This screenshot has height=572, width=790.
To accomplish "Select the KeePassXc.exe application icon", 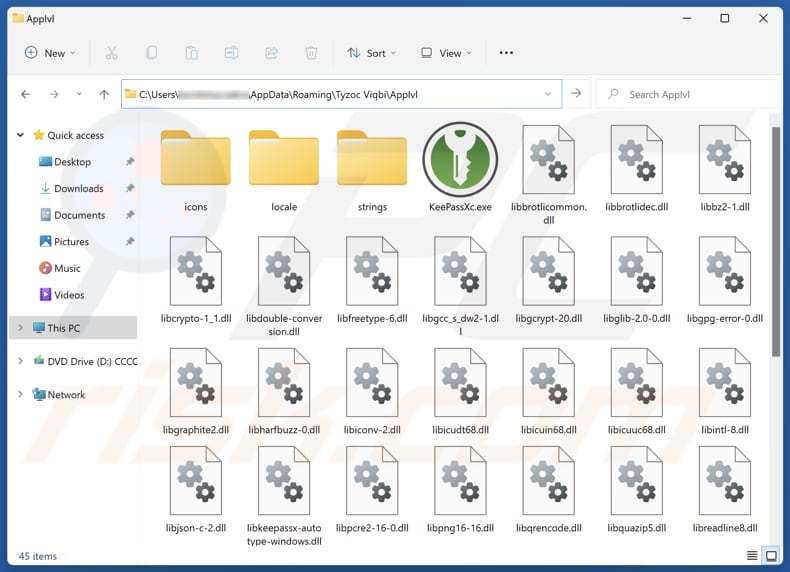I will click(460, 159).
